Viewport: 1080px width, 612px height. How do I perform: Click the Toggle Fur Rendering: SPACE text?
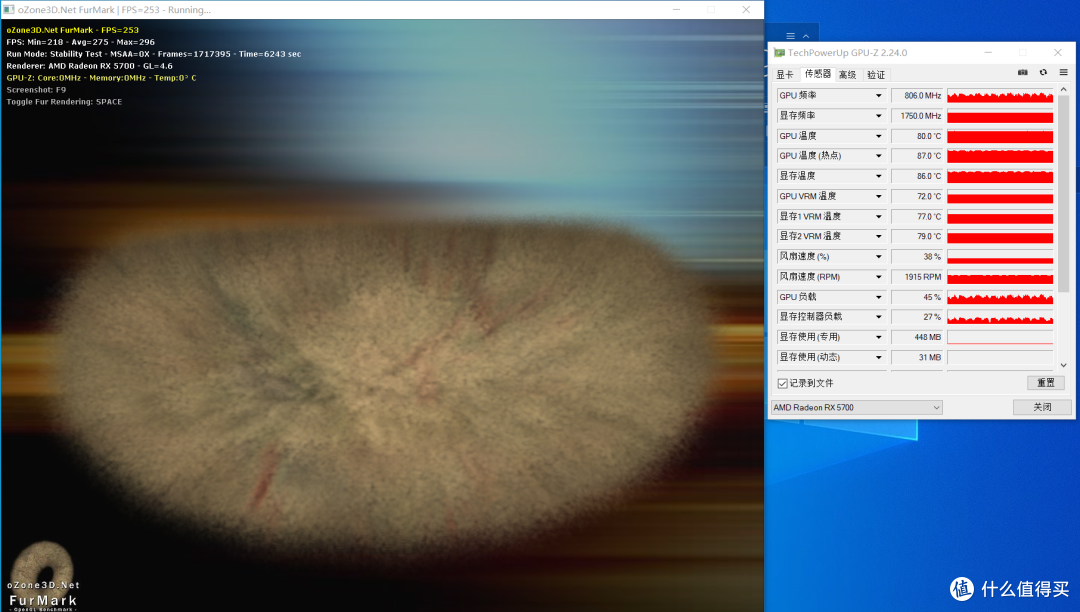(x=64, y=102)
